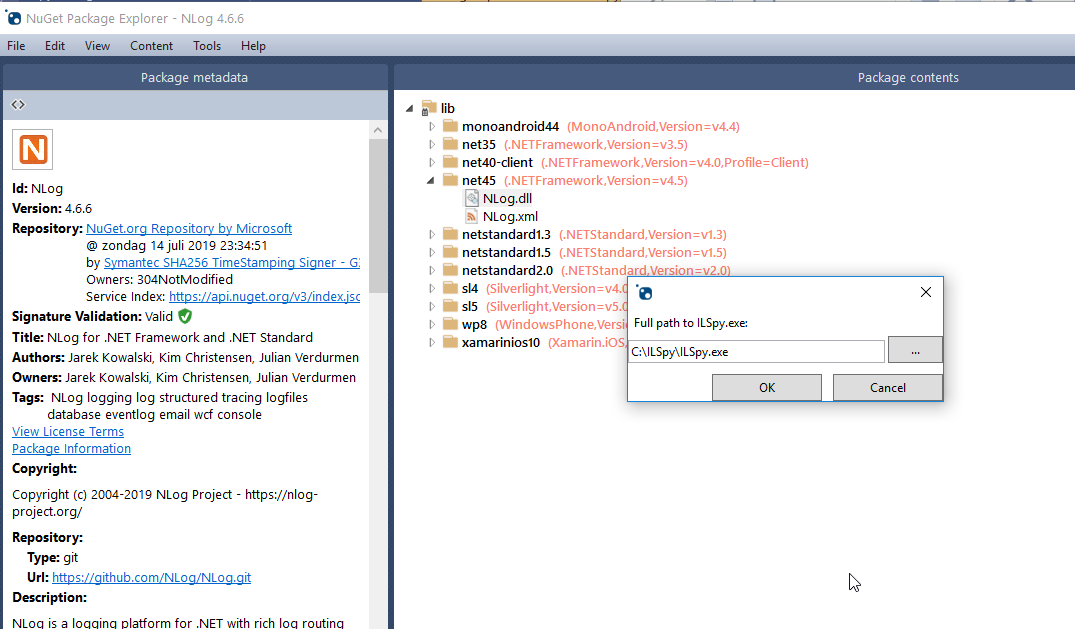Click the net40-client folder icon
The image size is (1075, 629).
[450, 162]
